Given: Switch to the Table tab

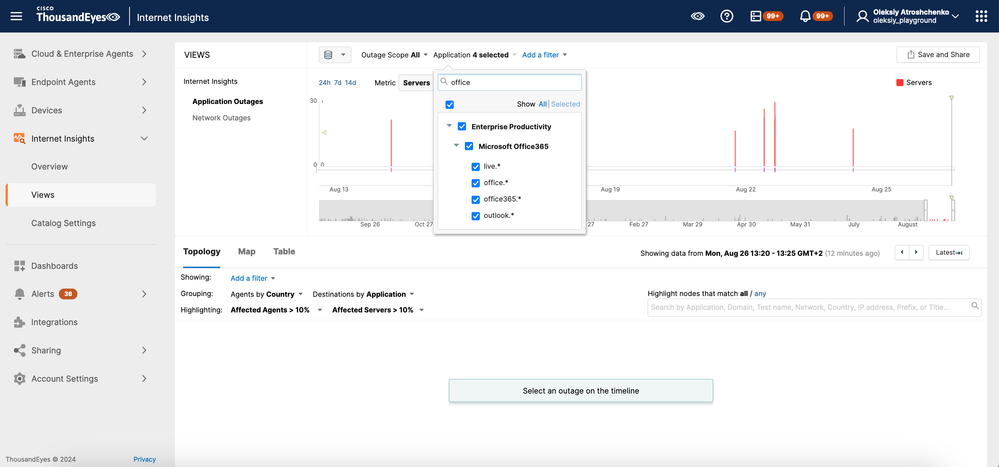Looking at the screenshot, I should tap(284, 252).
